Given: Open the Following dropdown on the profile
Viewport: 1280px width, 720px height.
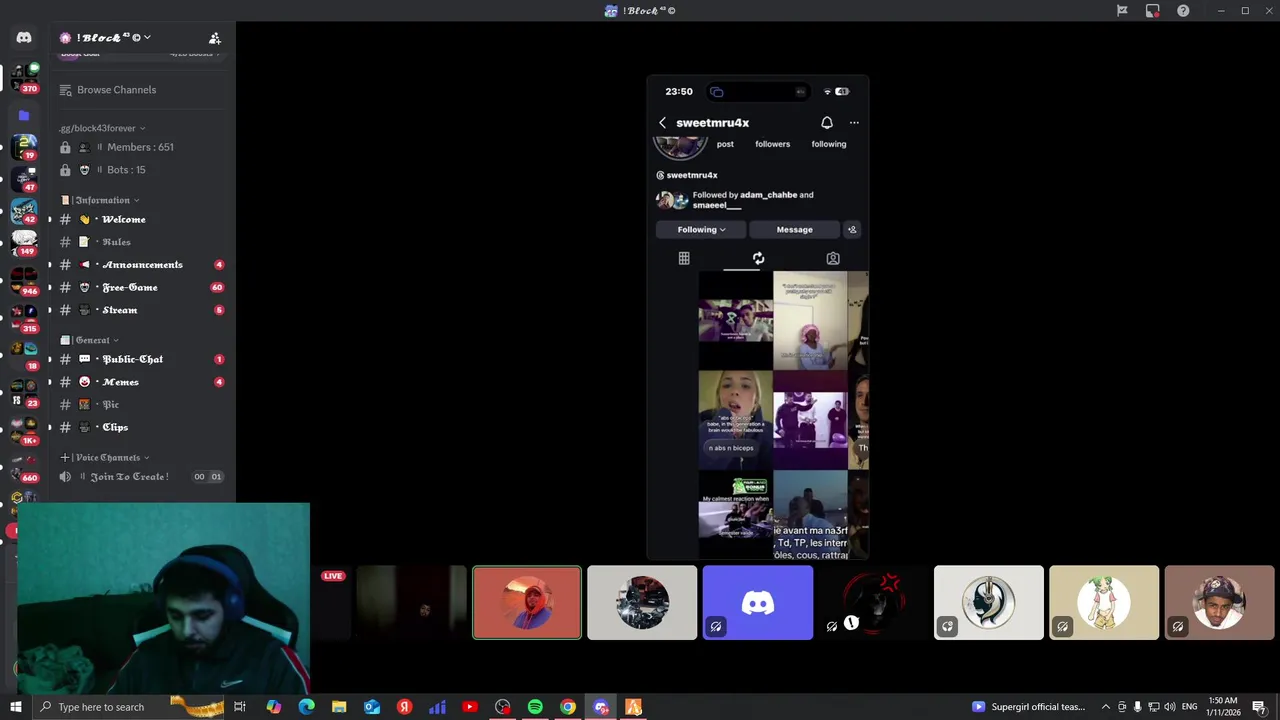Looking at the screenshot, I should [701, 230].
